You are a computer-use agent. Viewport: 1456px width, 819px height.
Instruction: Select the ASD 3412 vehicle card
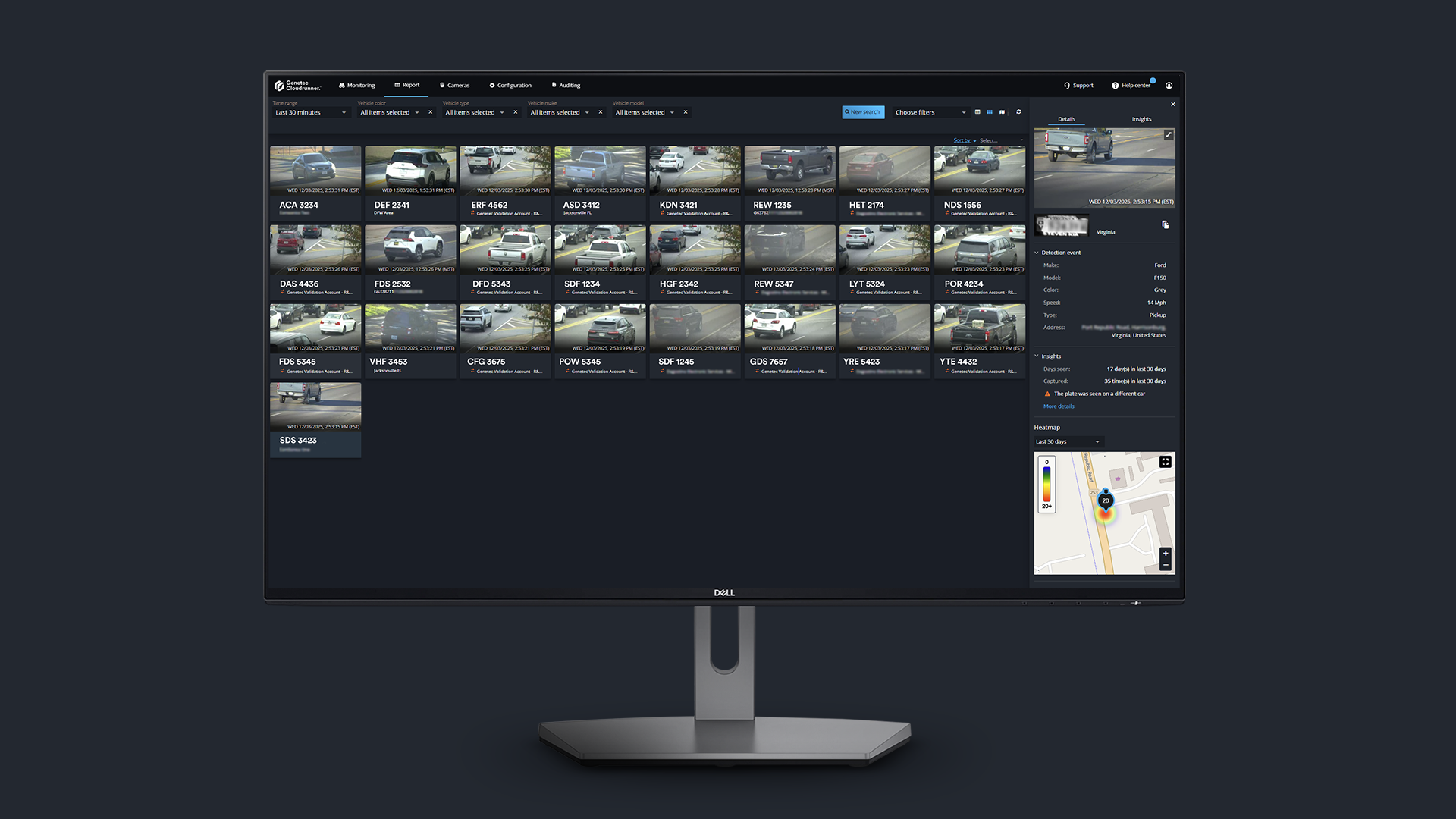600,183
